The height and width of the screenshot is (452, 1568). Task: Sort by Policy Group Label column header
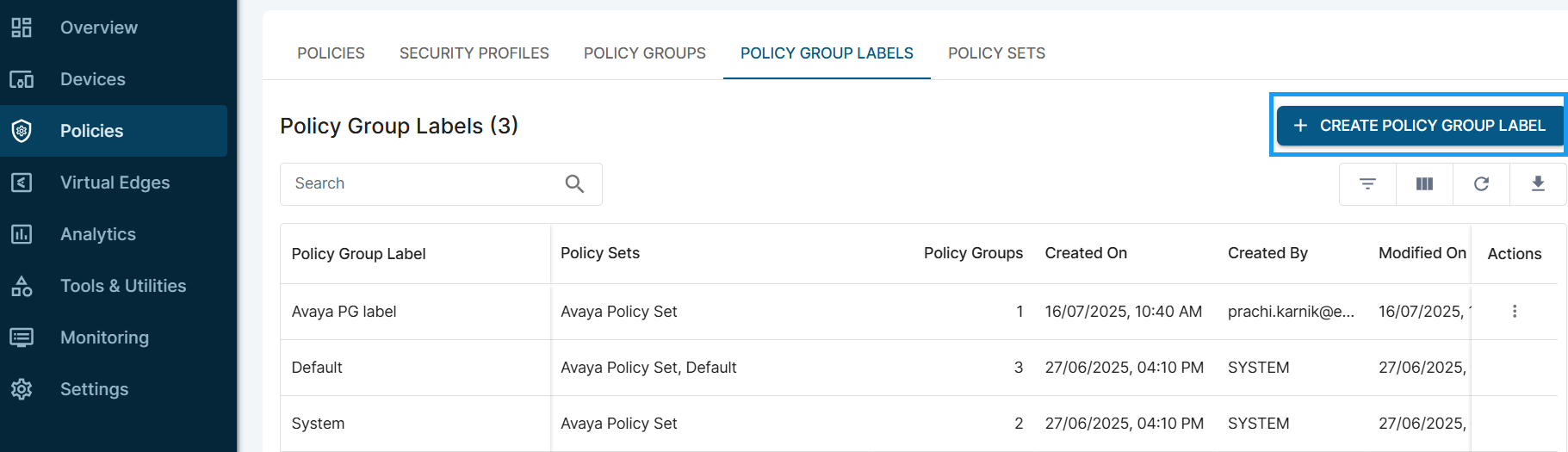coord(358,254)
